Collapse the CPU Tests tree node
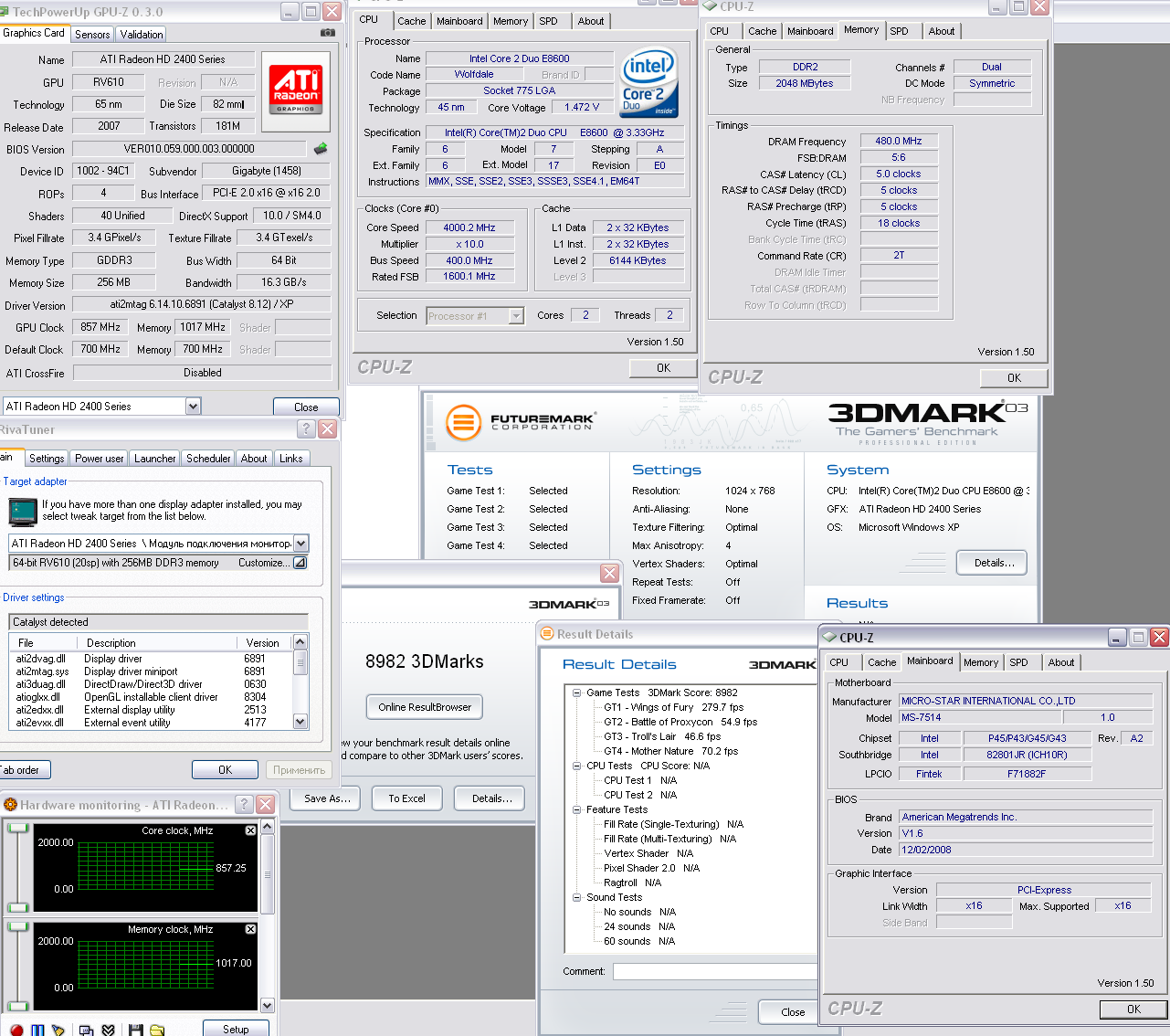This screenshot has height=1036, width=1170. tap(577, 766)
